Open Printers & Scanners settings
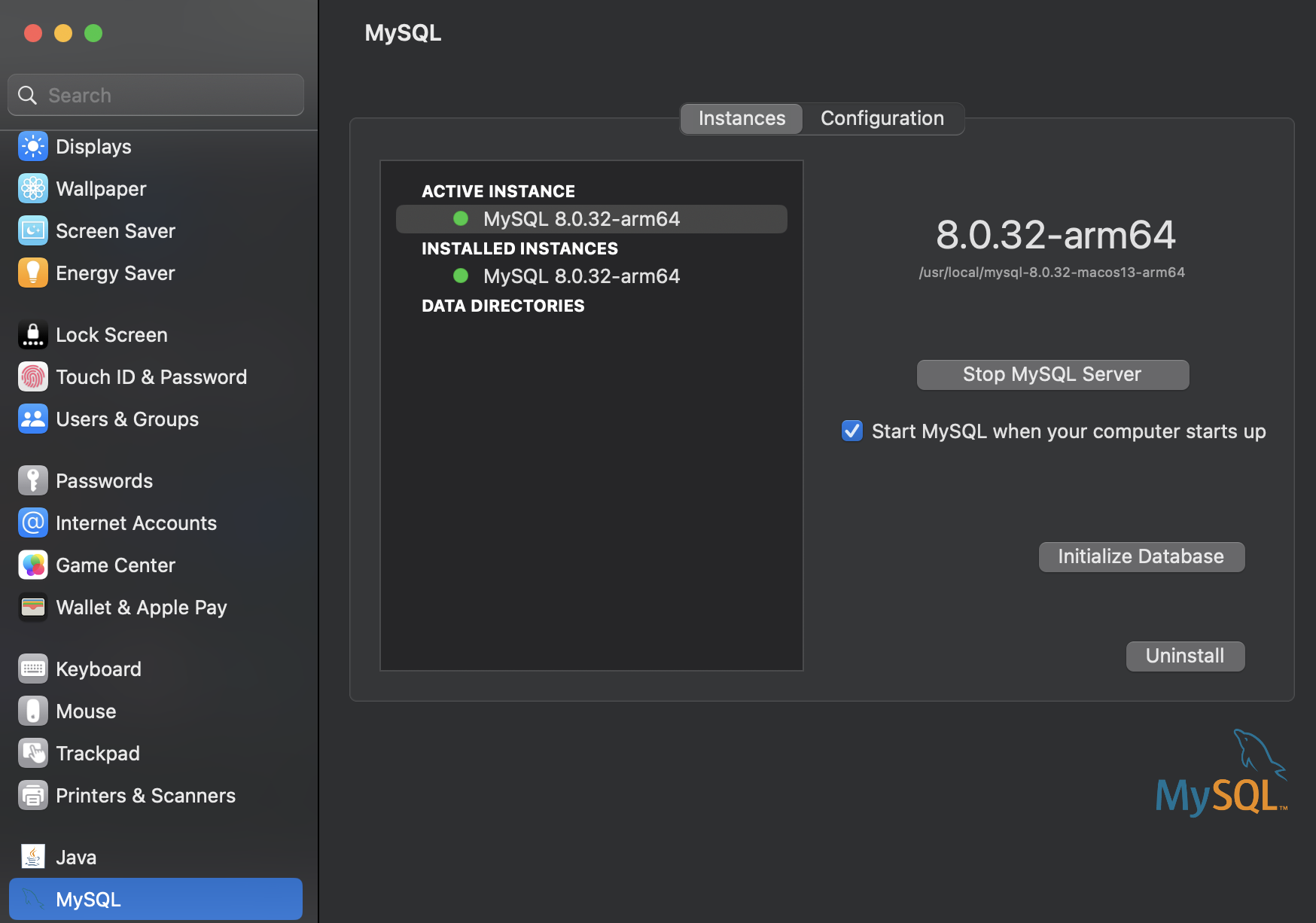Image resolution: width=1316 pixels, height=923 pixels. click(145, 794)
